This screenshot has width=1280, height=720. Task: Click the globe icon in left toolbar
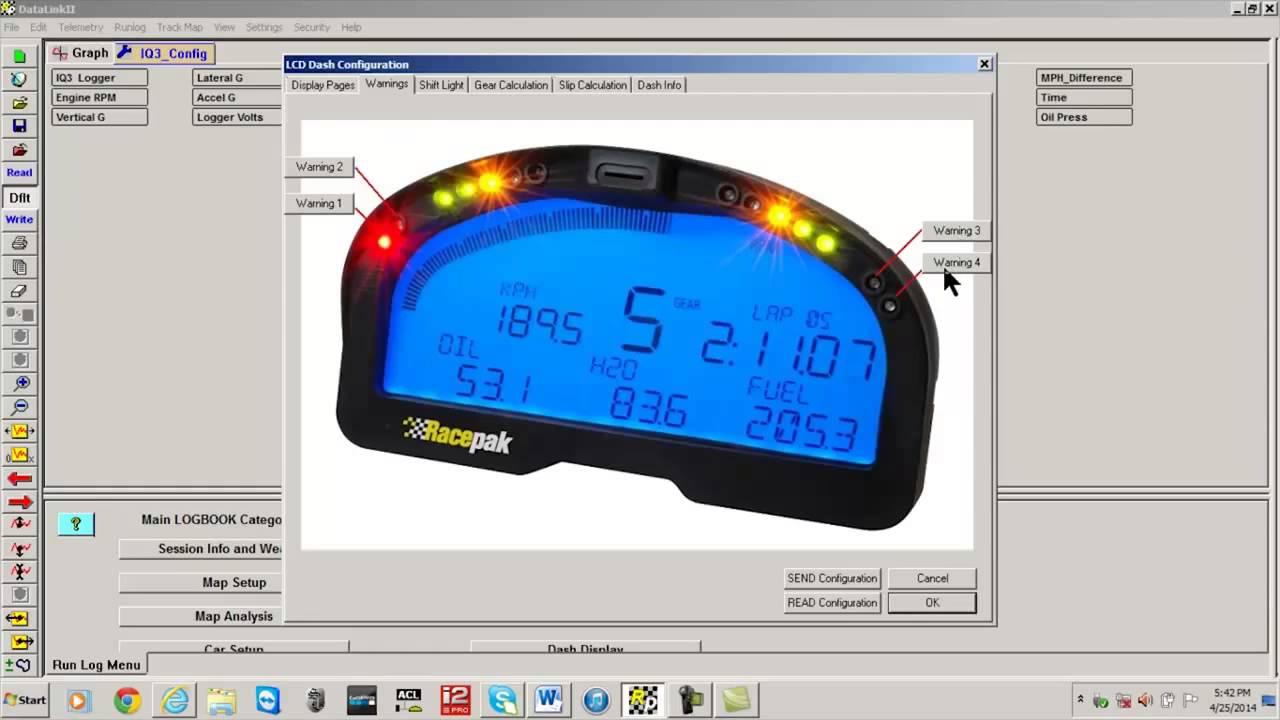(19, 79)
